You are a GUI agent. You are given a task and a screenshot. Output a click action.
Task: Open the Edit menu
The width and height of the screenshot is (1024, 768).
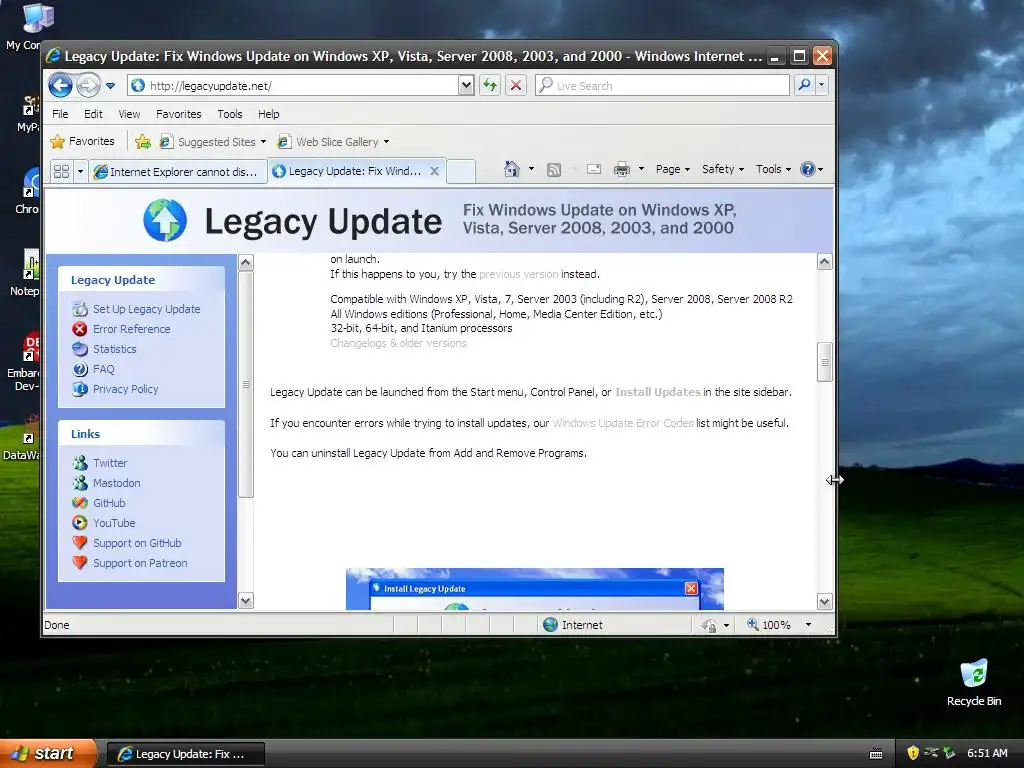click(93, 114)
